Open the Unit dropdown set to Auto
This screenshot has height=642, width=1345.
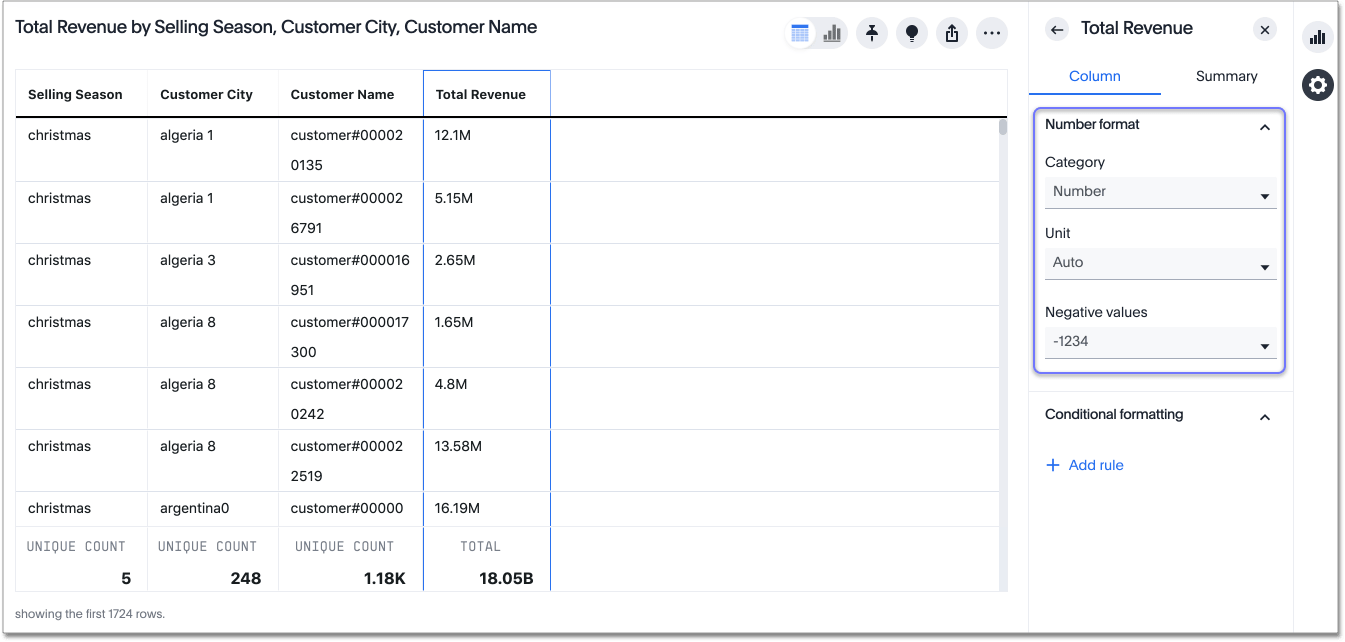1160,263
